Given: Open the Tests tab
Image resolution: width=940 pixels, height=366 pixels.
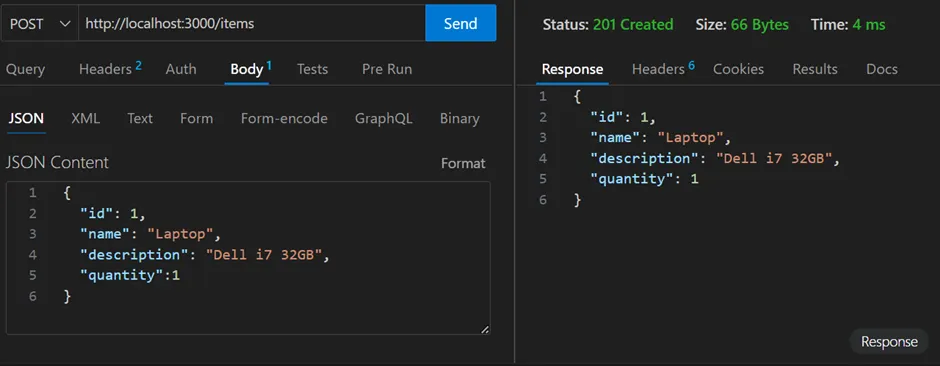Looking at the screenshot, I should [x=312, y=69].
